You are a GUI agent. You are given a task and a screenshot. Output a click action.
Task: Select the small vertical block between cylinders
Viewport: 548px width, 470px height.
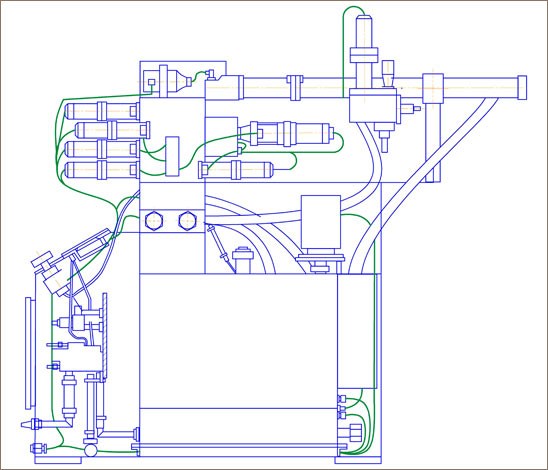click(x=172, y=156)
